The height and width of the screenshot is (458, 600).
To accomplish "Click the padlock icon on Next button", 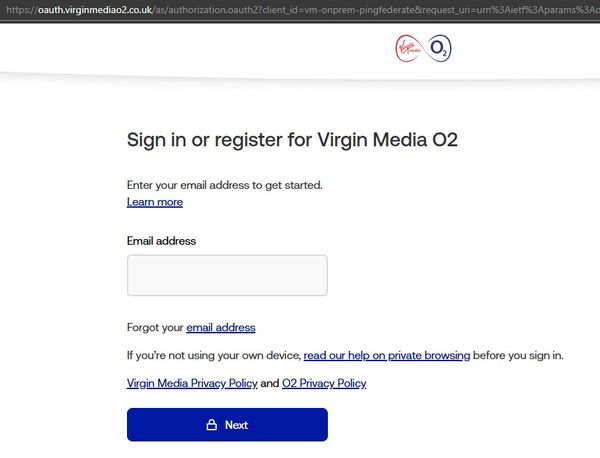I will pyautogui.click(x=212, y=425).
